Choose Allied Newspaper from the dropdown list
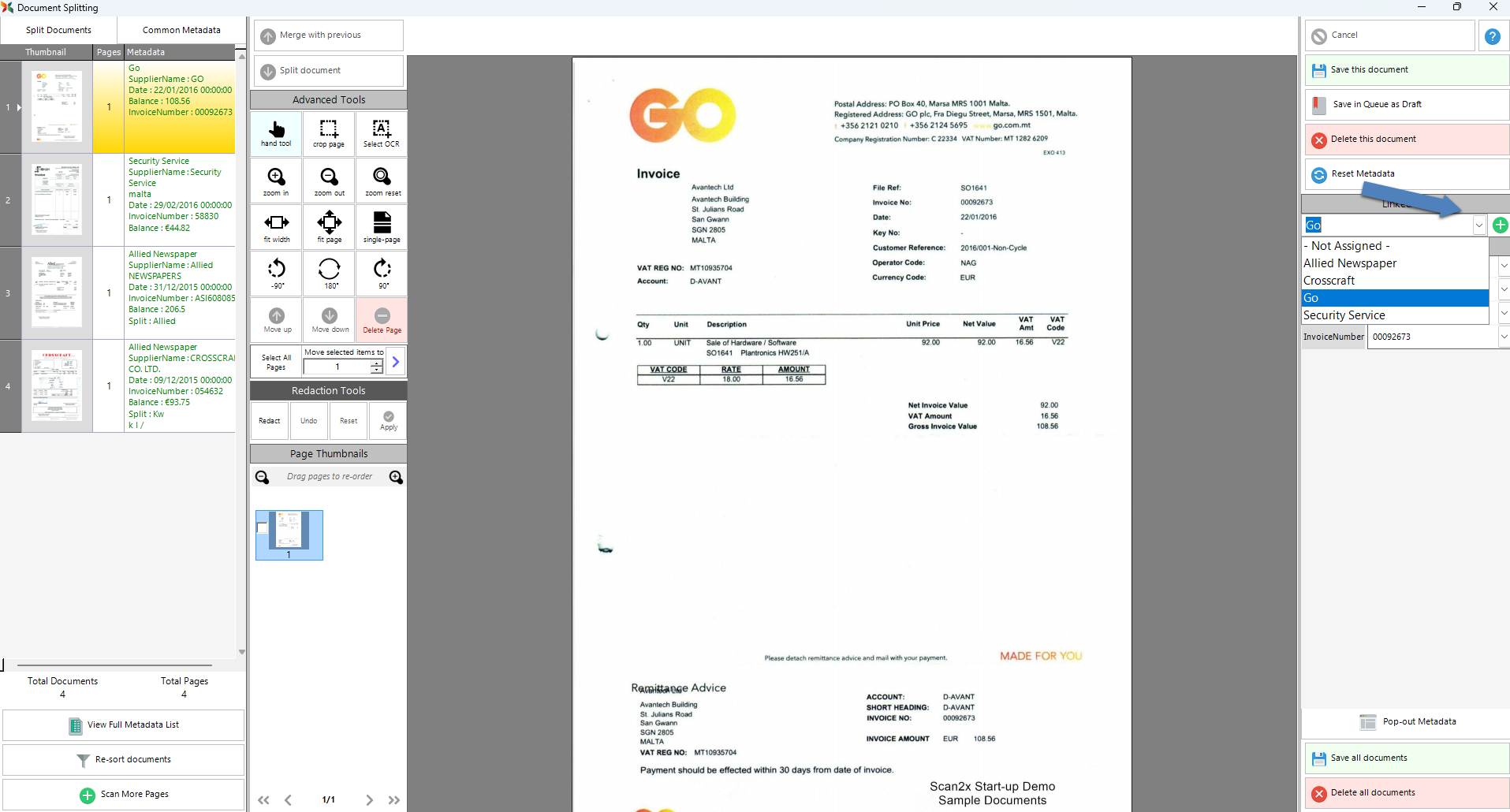This screenshot has height=812, width=1510. pyautogui.click(x=1349, y=263)
